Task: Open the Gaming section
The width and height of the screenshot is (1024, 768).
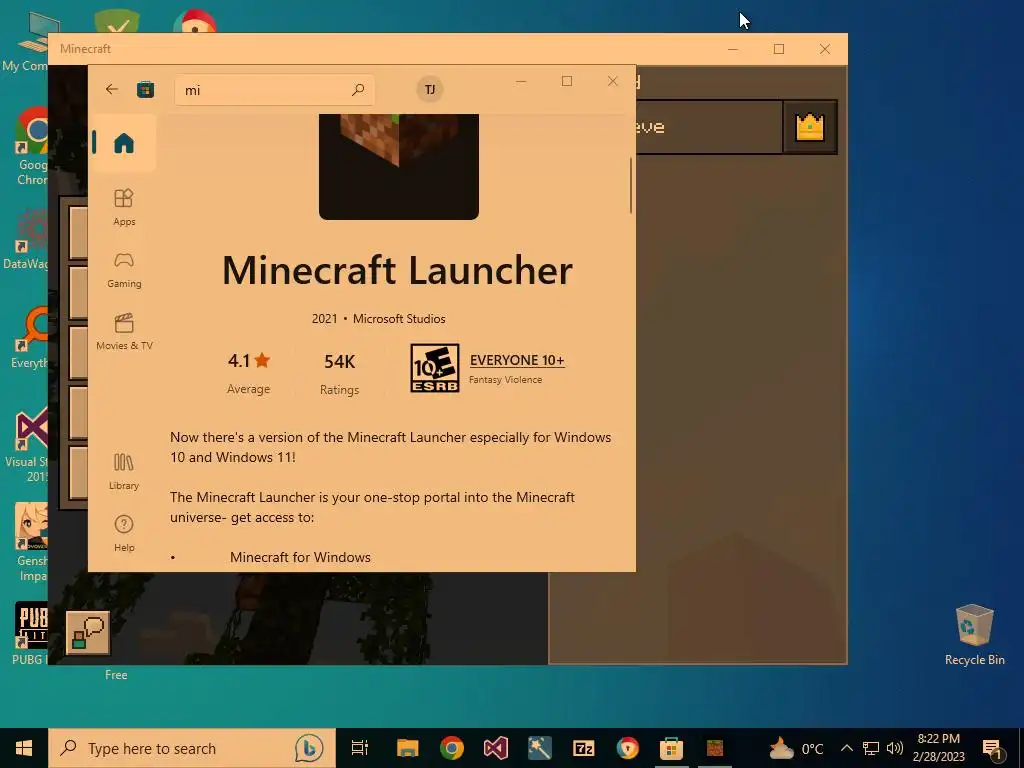Action: tap(124, 270)
